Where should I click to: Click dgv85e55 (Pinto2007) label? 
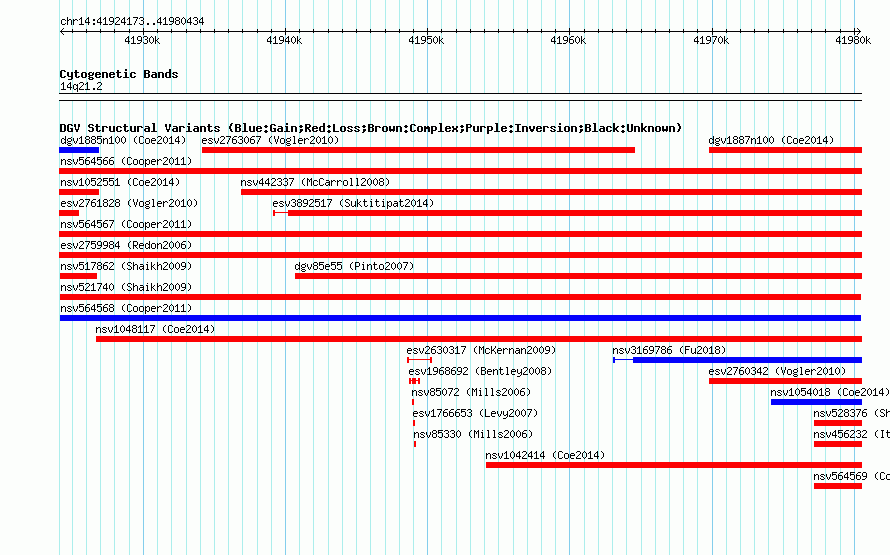coord(354,266)
